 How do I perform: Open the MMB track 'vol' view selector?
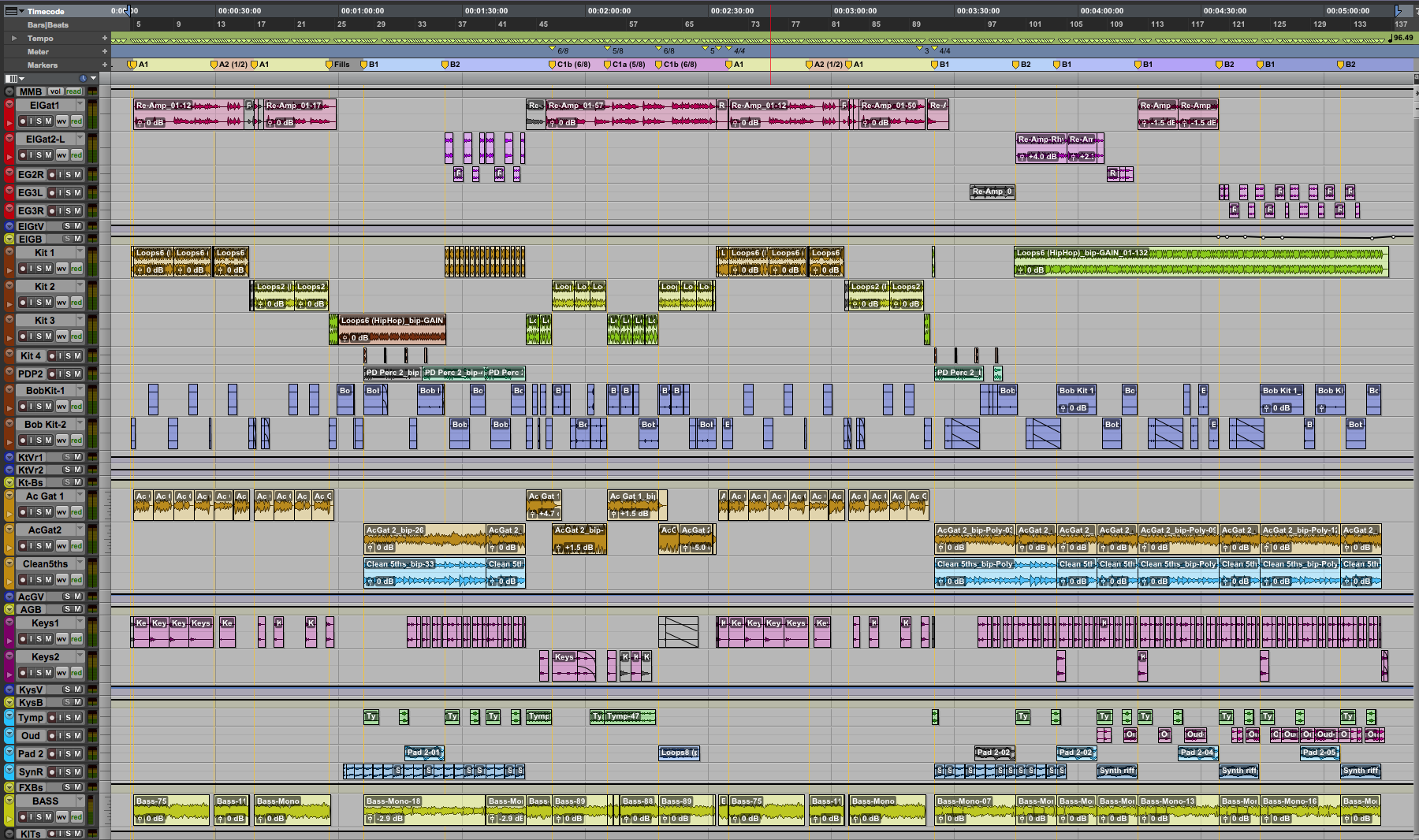pyautogui.click(x=55, y=91)
